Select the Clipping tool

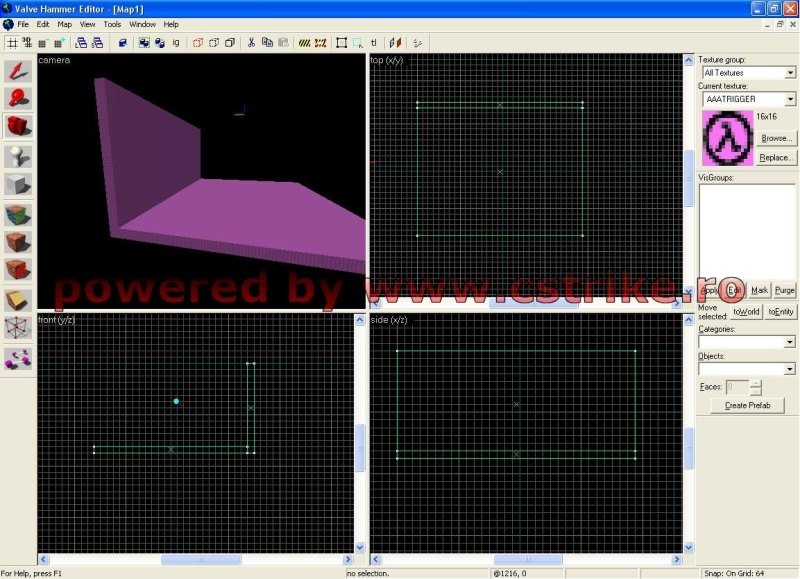[x=18, y=299]
